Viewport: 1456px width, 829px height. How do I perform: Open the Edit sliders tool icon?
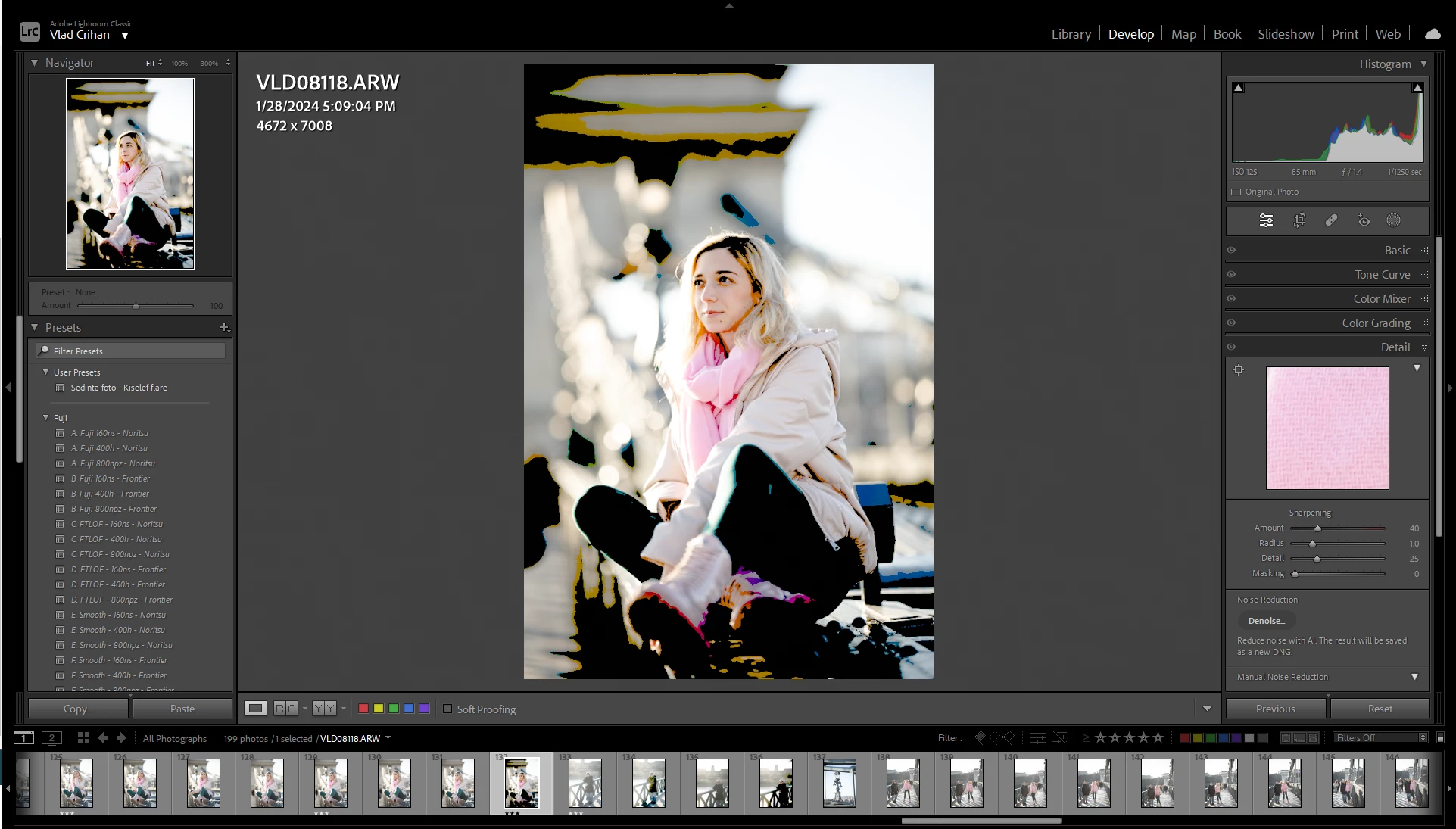(1266, 220)
